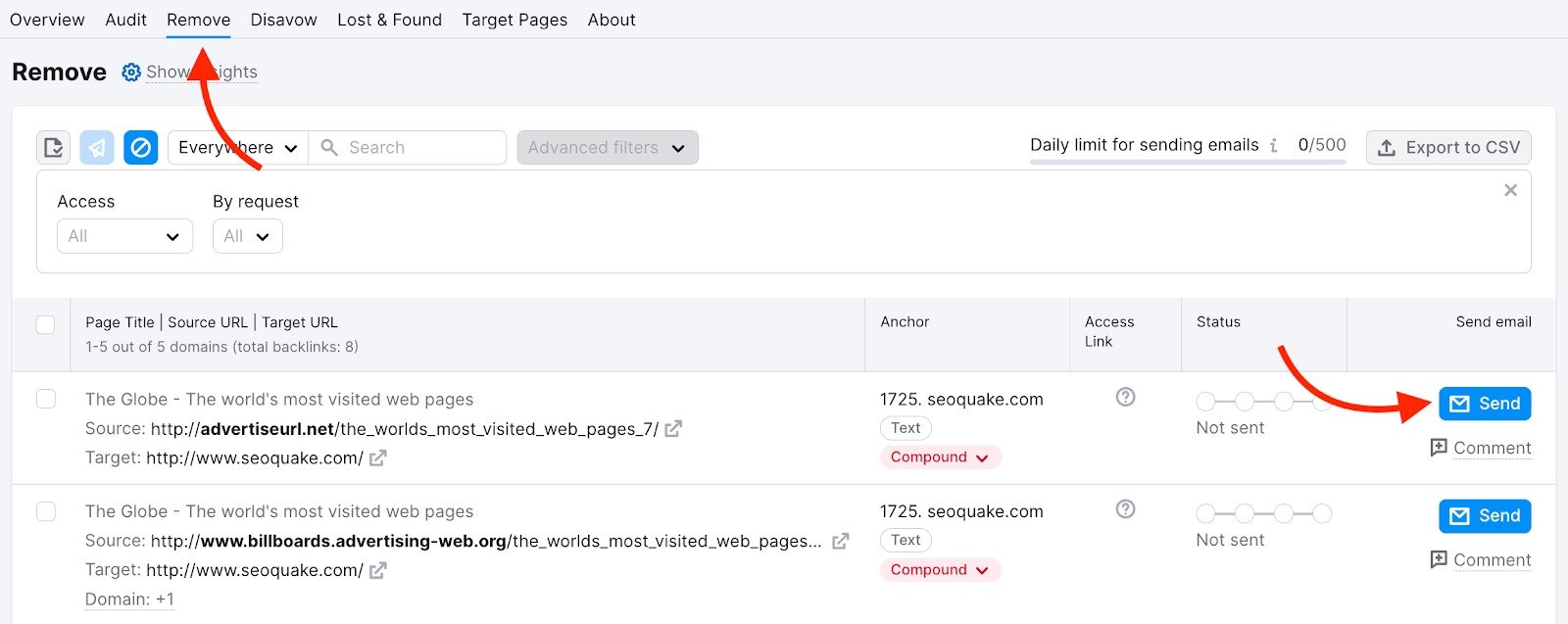Screen dimensions: 1568x624
Task: Open the By request filter dropdown
Action: point(247,236)
